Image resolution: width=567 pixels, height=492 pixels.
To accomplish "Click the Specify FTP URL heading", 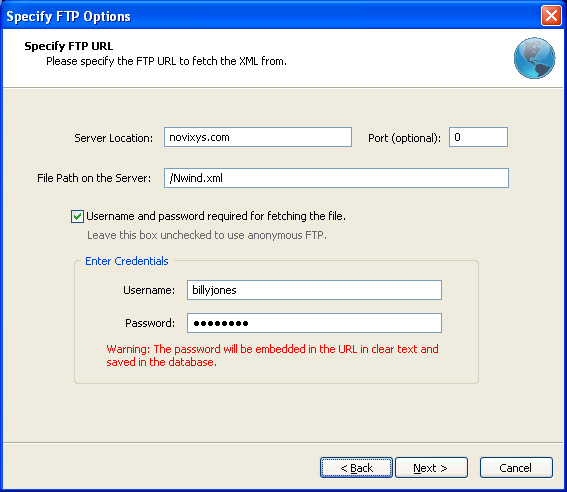I will (69, 46).
